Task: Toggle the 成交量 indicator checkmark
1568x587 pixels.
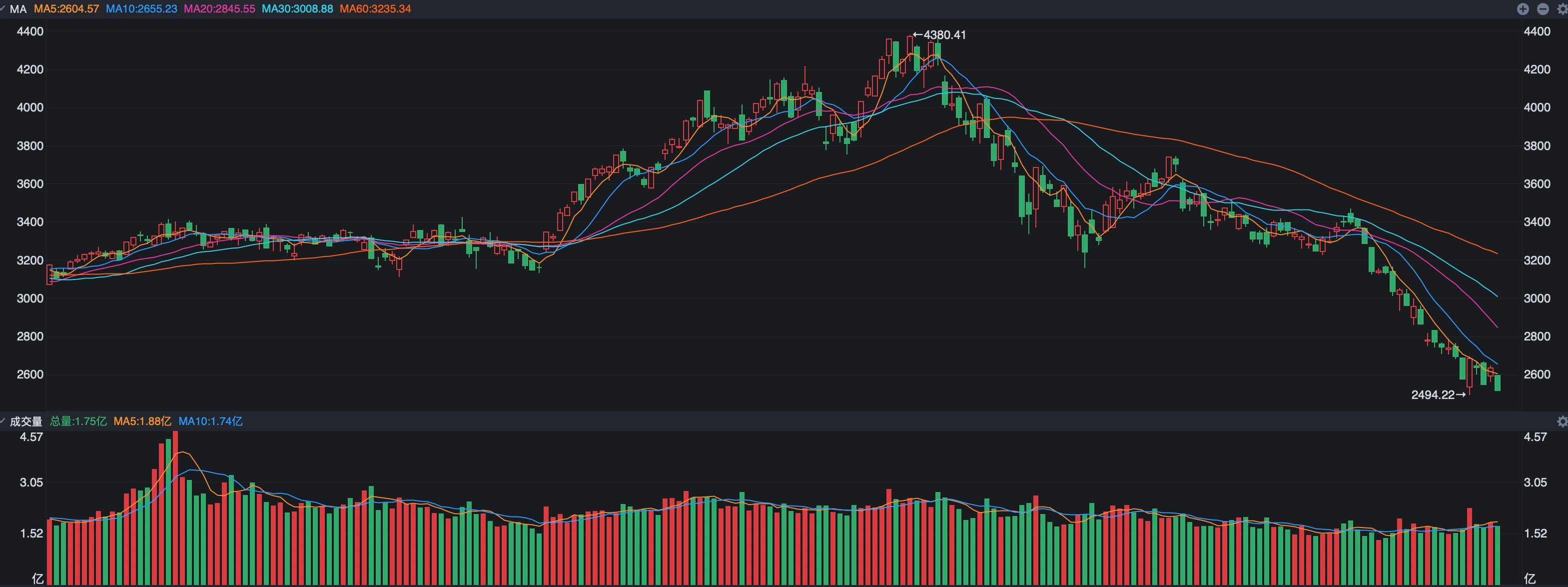Action: 2,421
